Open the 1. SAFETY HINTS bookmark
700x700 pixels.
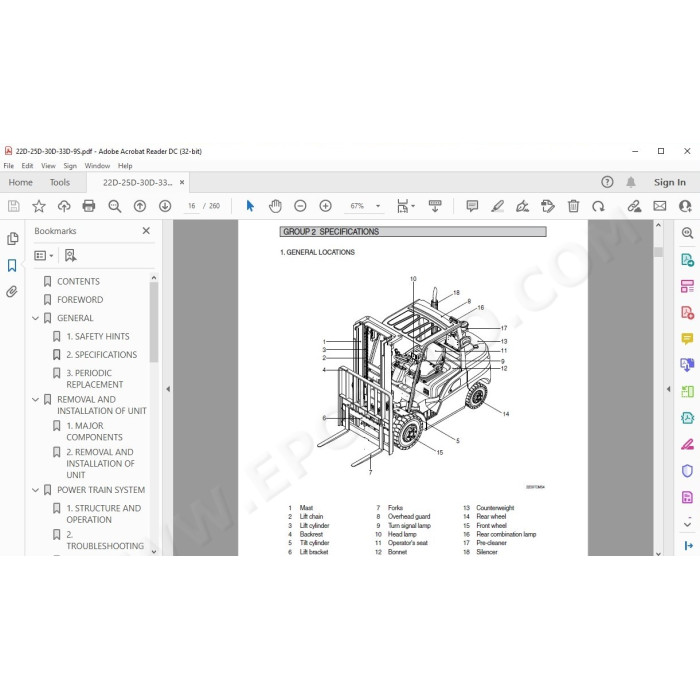98,336
